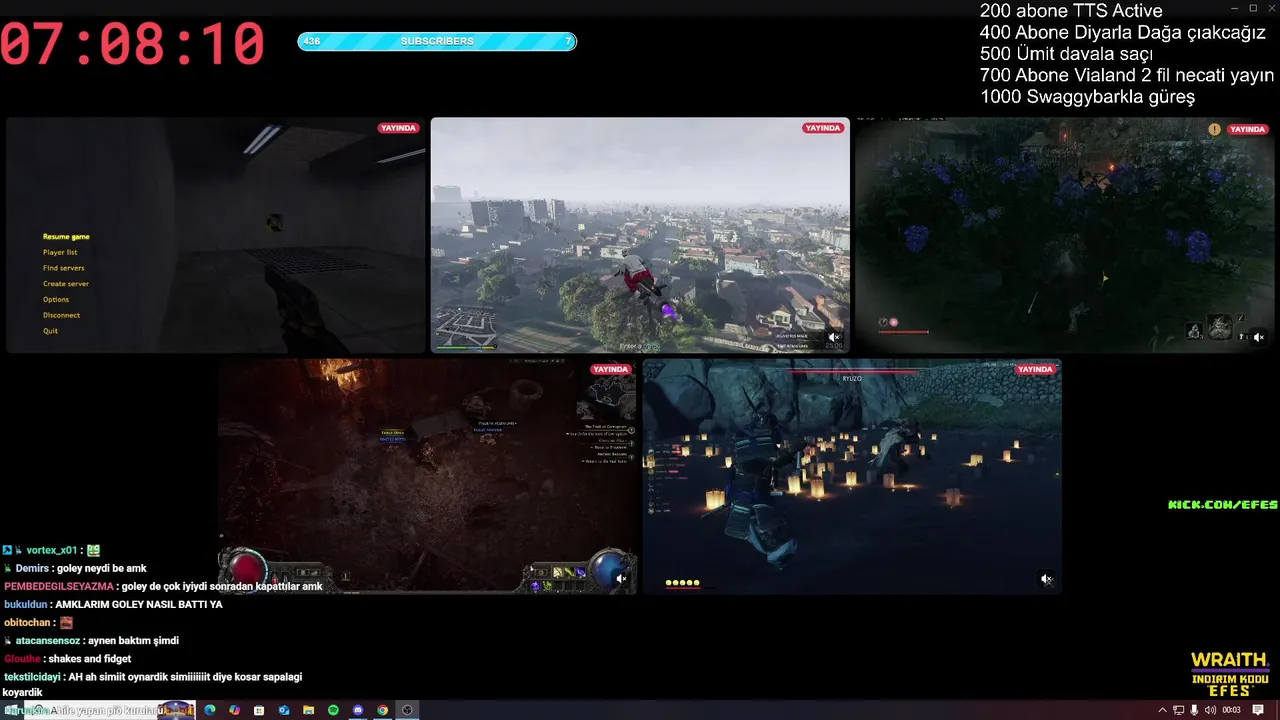The width and height of the screenshot is (1280, 720).
Task: Click chat username vortex_x01
Action: click(x=51, y=550)
